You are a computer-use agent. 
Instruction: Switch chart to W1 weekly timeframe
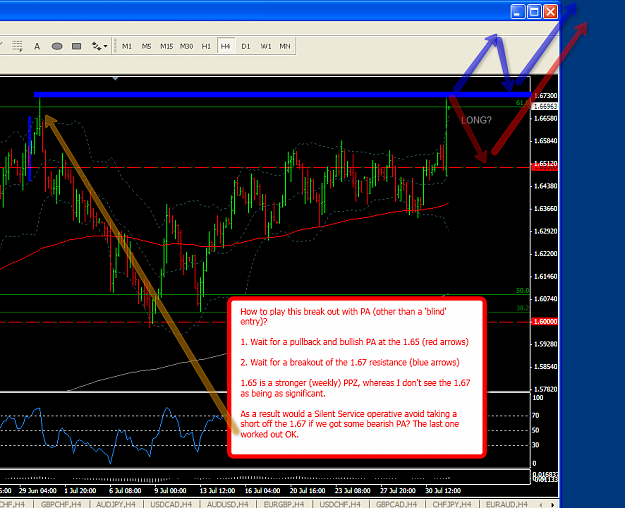(265, 46)
